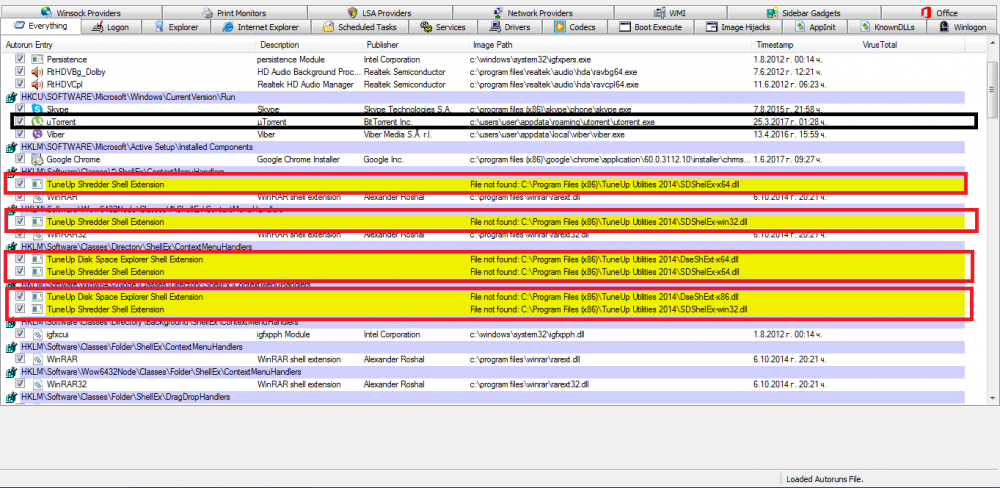
Task: Open the Services tab
Action: pos(443,27)
